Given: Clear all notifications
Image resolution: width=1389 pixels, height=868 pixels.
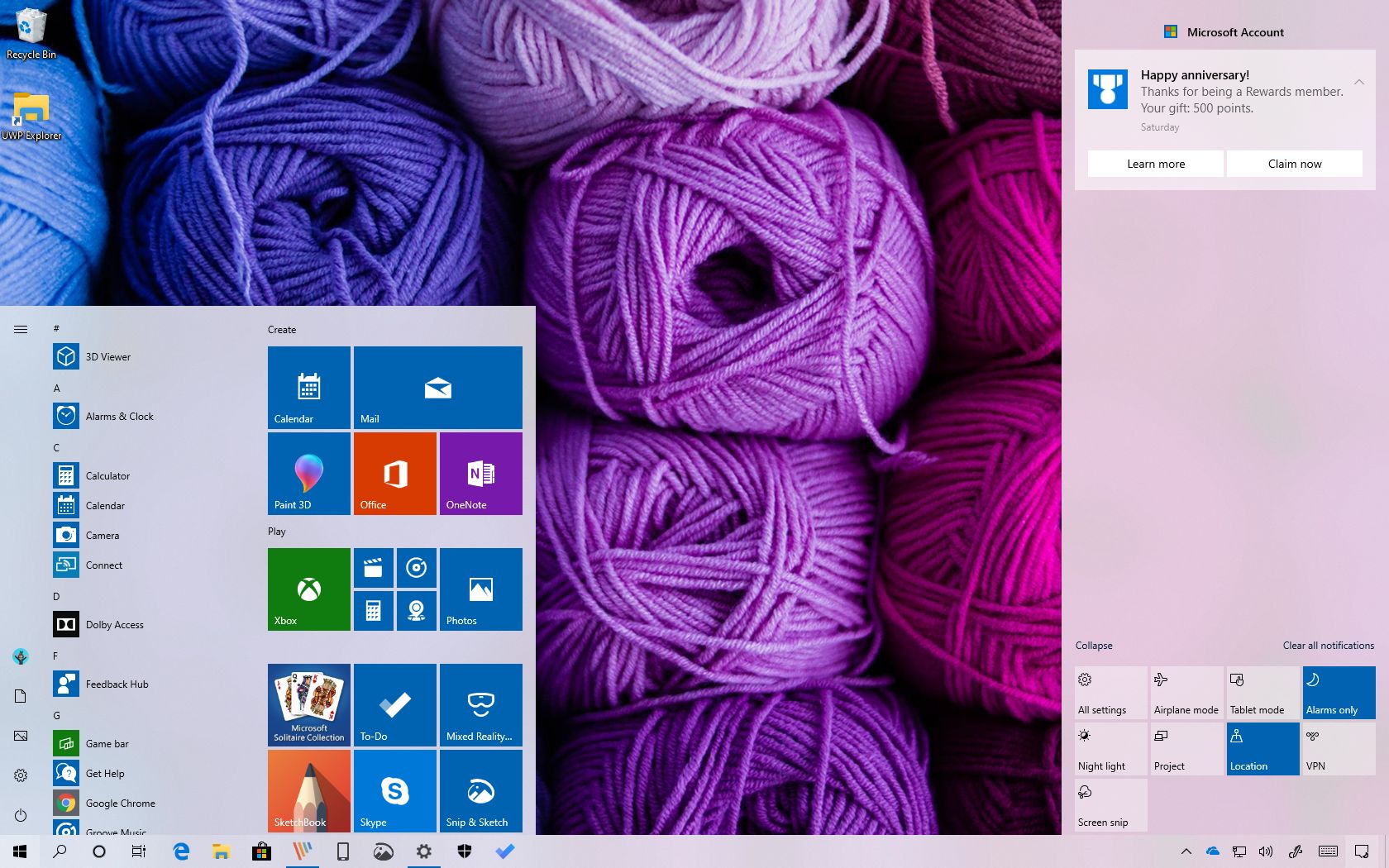Looking at the screenshot, I should coord(1328,645).
